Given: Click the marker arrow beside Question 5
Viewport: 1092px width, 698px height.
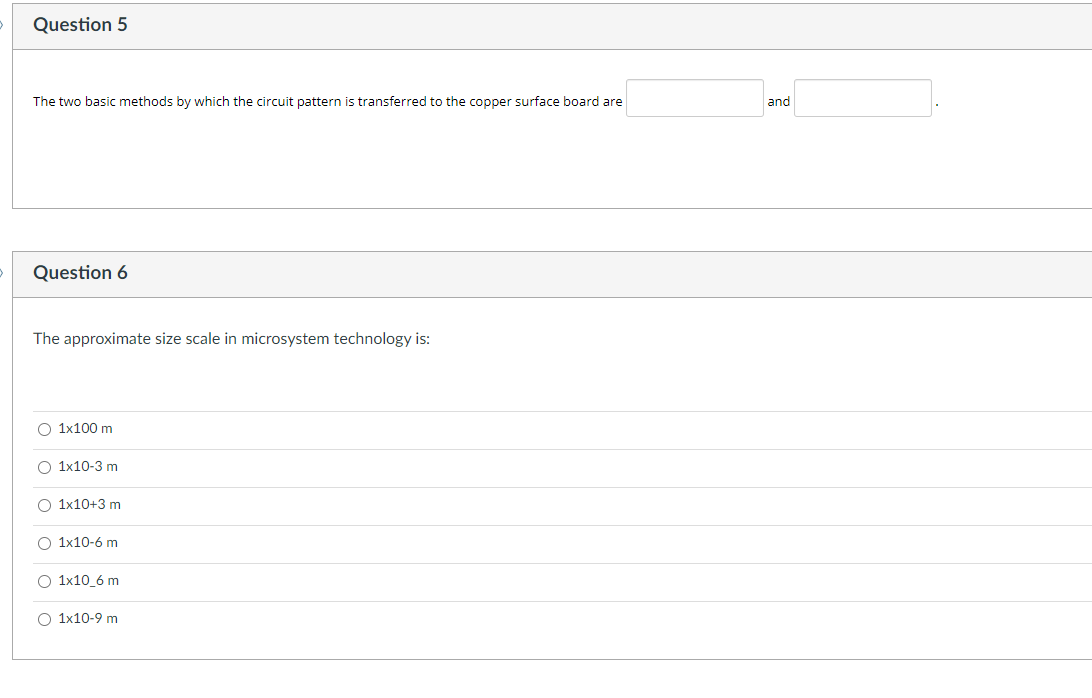Looking at the screenshot, I should pos(2,25).
